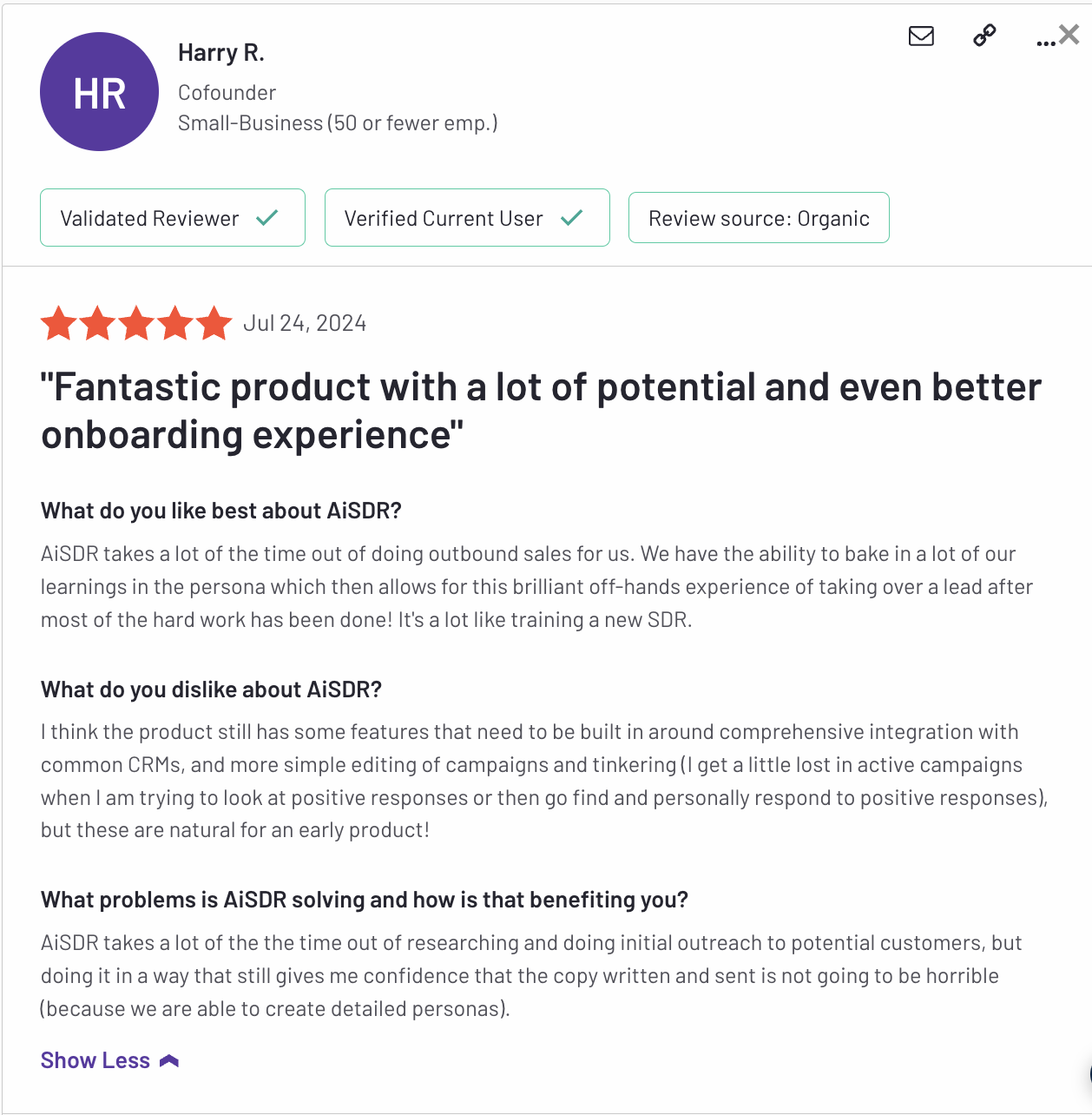Click reviewer name Harry R.

220,53
